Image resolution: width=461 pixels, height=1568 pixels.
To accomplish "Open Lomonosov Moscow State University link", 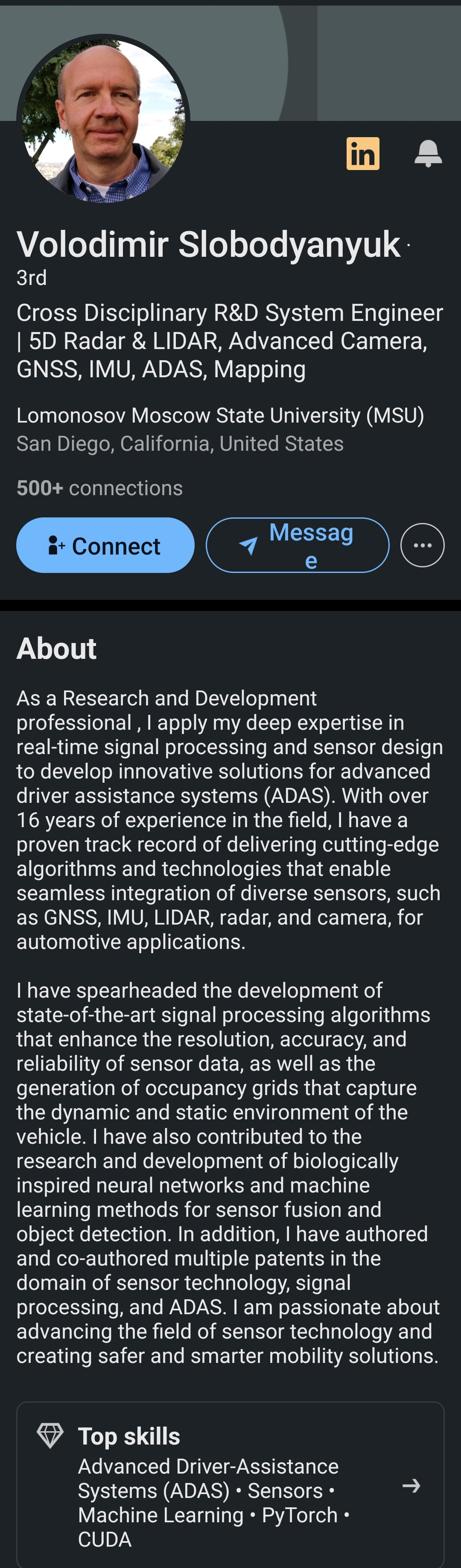I will click(x=220, y=415).
